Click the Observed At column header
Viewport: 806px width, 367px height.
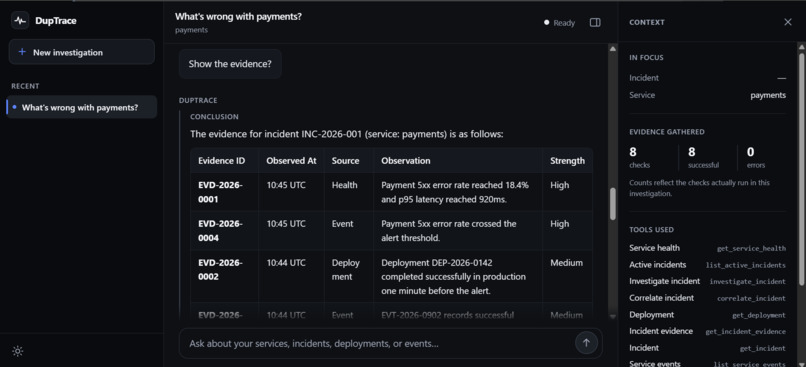[291, 160]
